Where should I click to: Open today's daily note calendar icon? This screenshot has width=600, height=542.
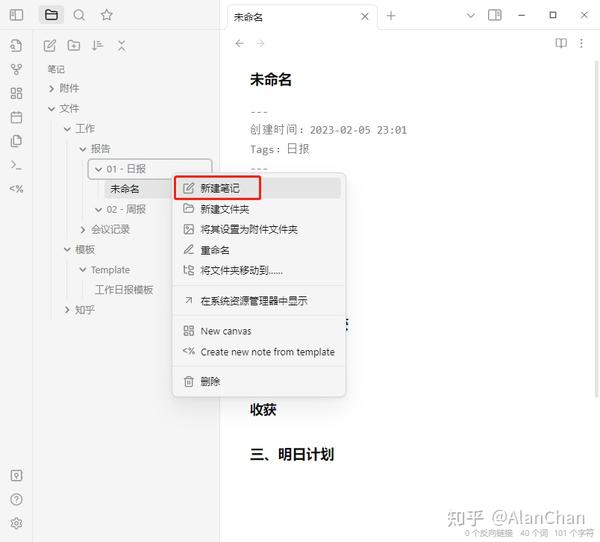click(x=16, y=117)
